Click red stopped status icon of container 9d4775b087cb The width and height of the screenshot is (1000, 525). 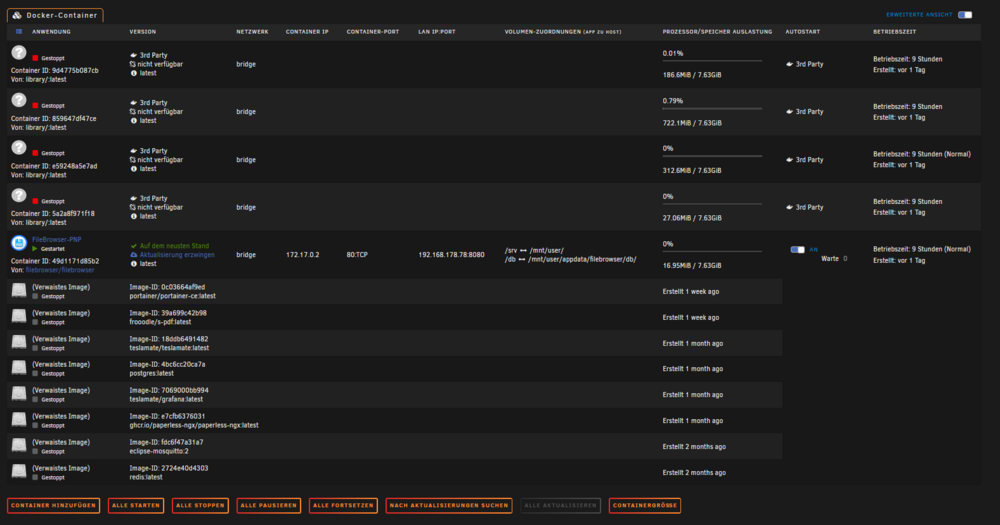click(35, 58)
